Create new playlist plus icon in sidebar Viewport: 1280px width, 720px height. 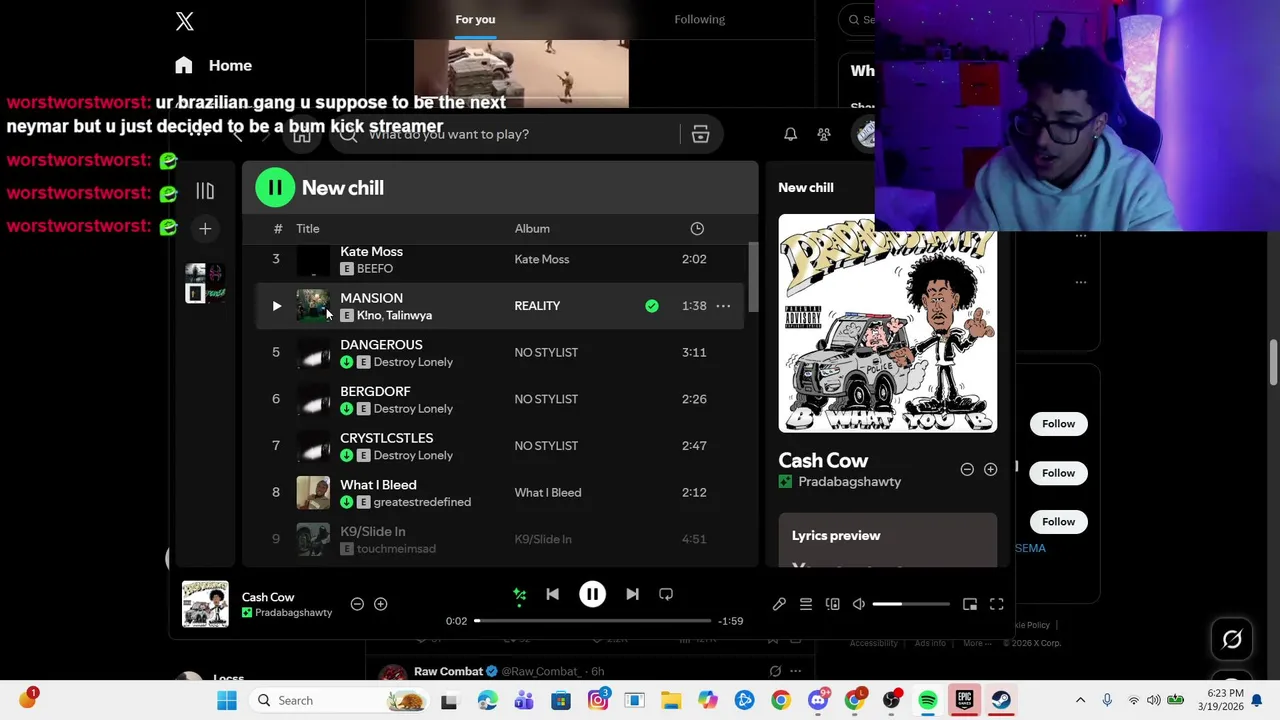pyautogui.click(x=205, y=229)
